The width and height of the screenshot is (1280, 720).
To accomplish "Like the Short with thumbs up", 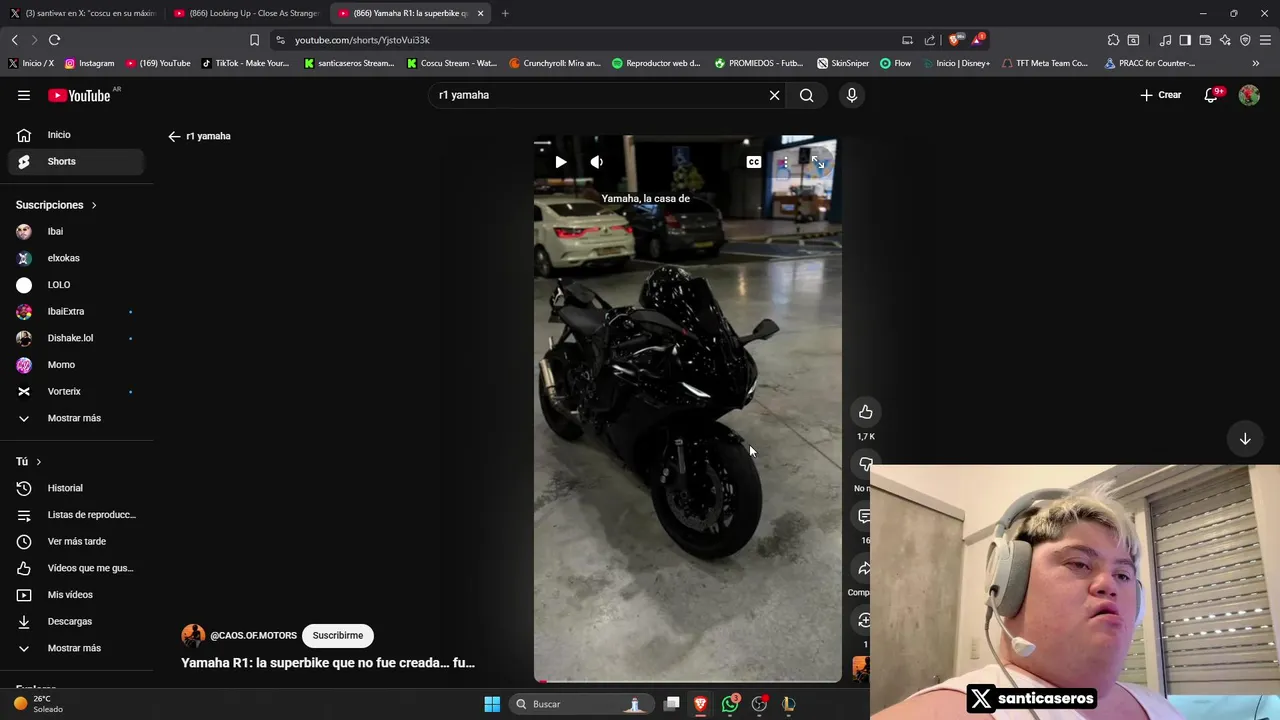I will [866, 412].
